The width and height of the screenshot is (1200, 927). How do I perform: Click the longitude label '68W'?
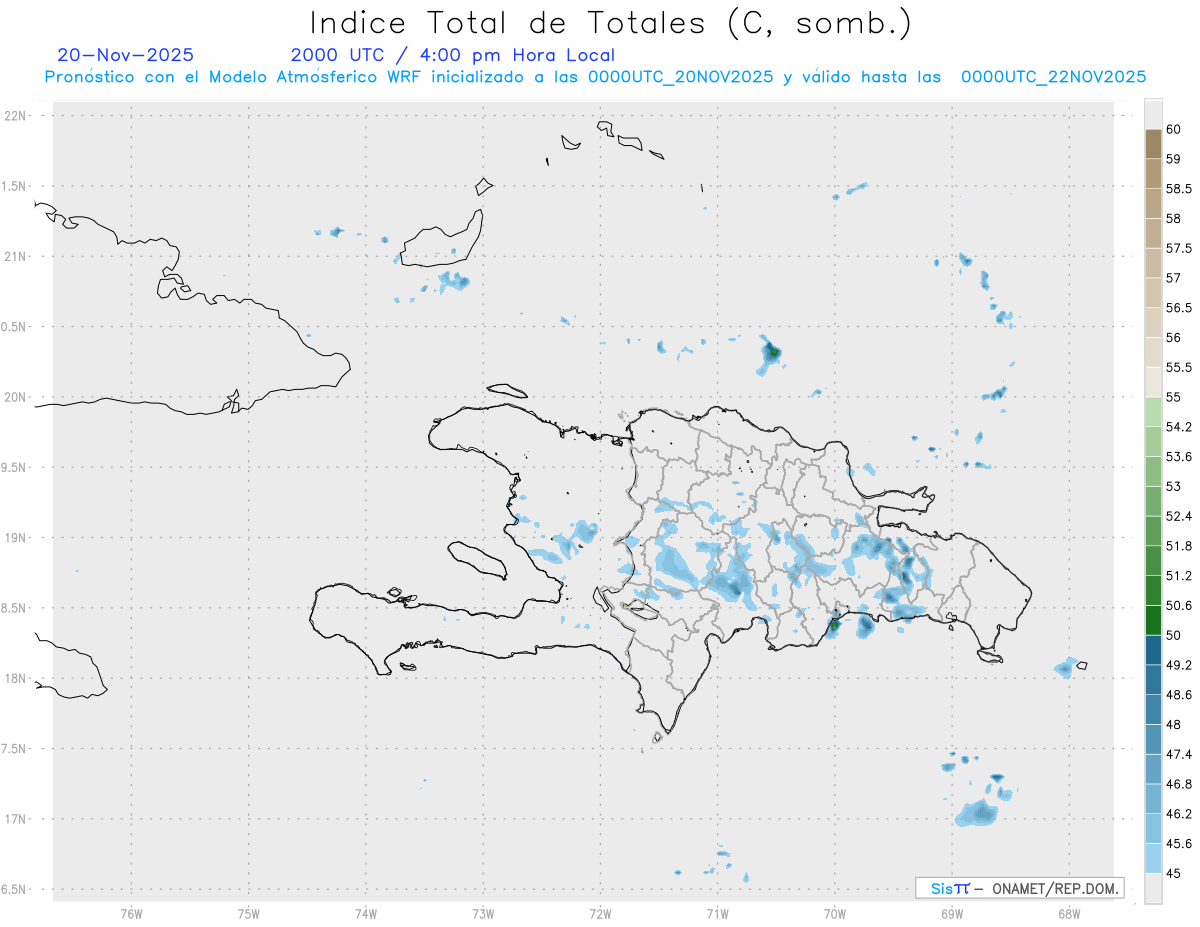coord(1068,914)
